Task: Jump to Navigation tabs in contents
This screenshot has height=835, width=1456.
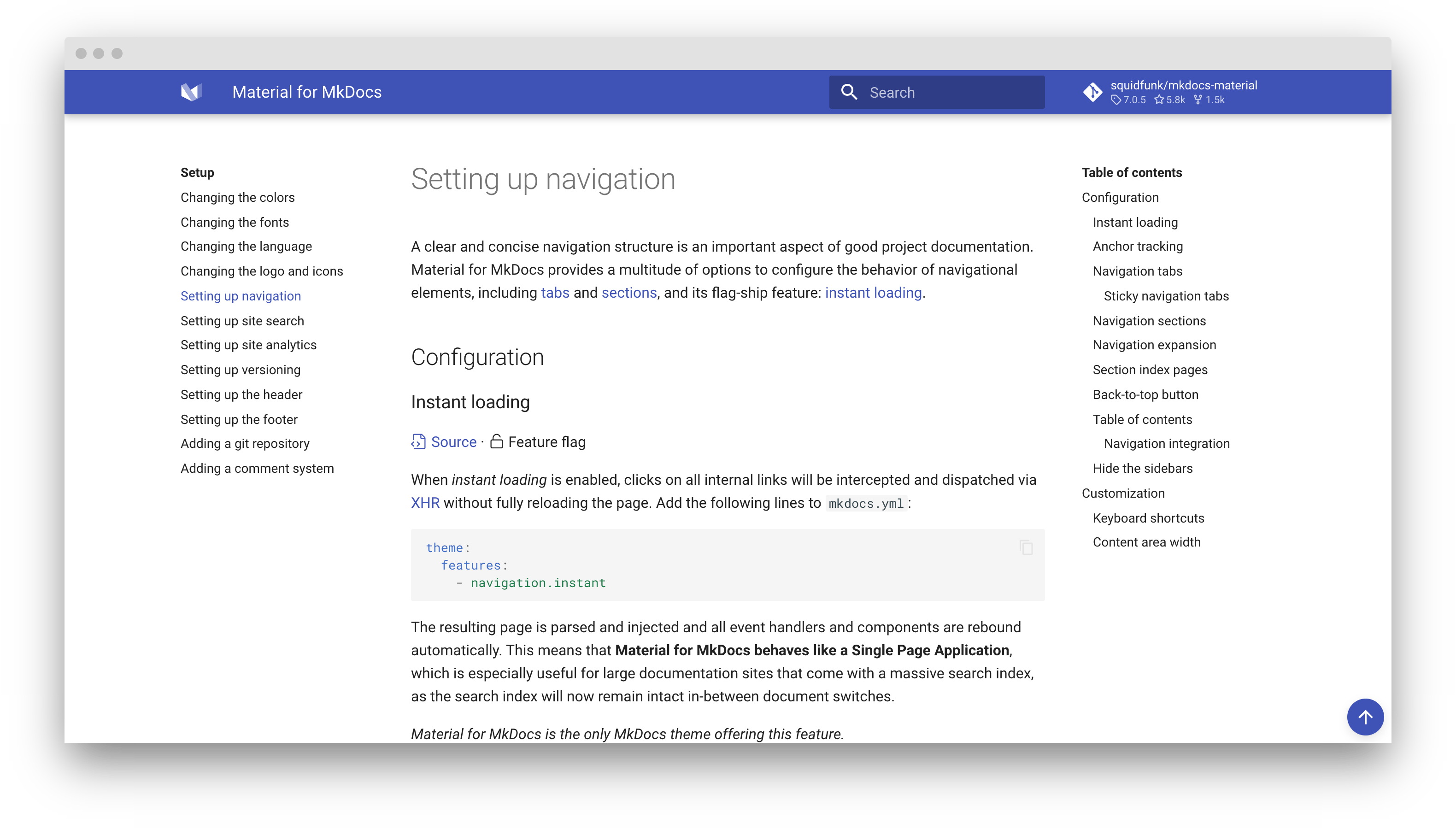Action: pyautogui.click(x=1137, y=271)
